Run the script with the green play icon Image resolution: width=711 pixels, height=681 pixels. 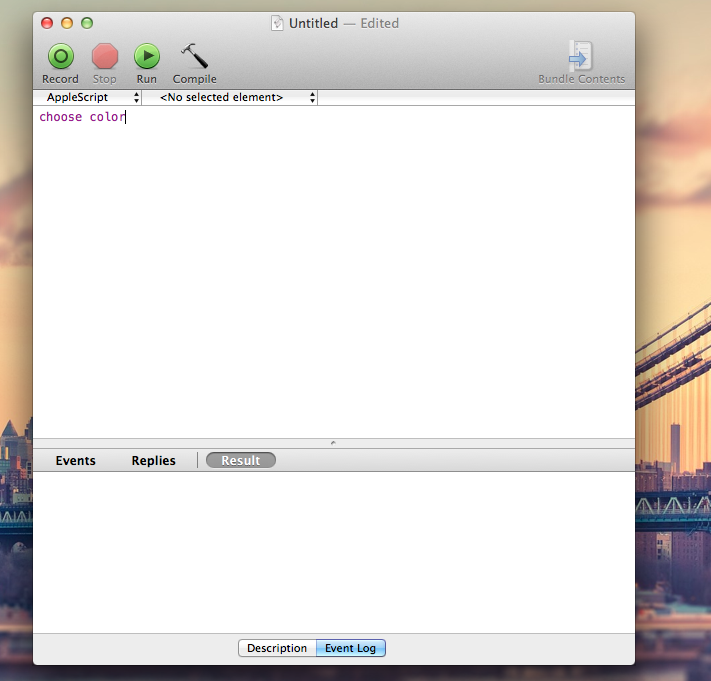[x=147, y=56]
